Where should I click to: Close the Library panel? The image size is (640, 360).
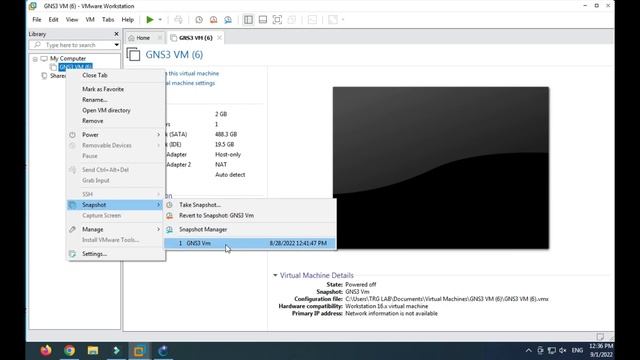(x=116, y=34)
